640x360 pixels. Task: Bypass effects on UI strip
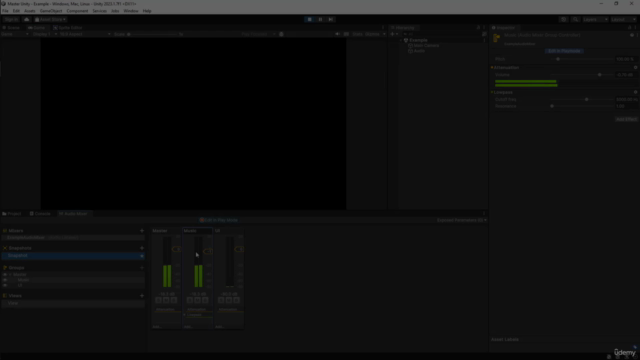pos(237,300)
